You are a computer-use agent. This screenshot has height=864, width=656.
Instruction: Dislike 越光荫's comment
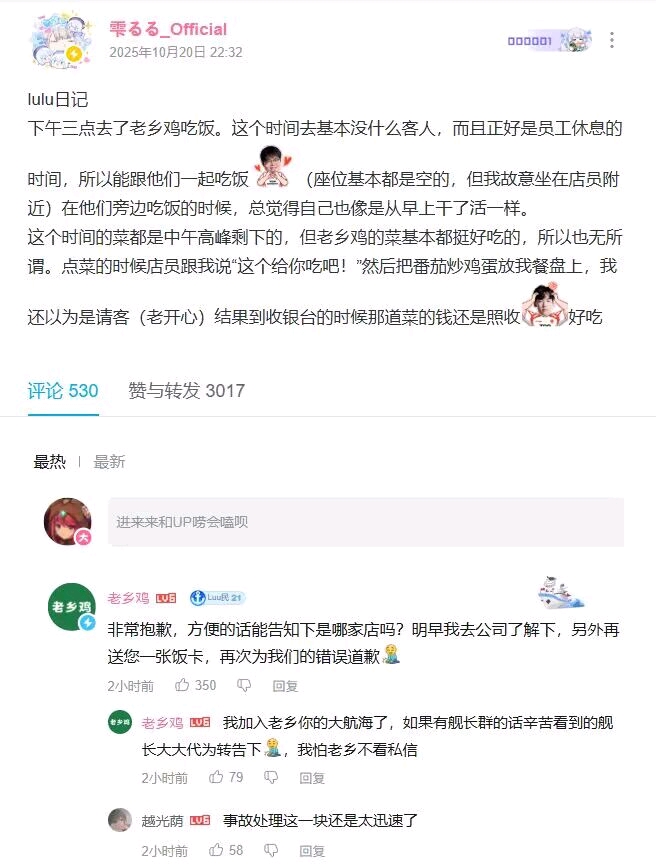pos(271,850)
